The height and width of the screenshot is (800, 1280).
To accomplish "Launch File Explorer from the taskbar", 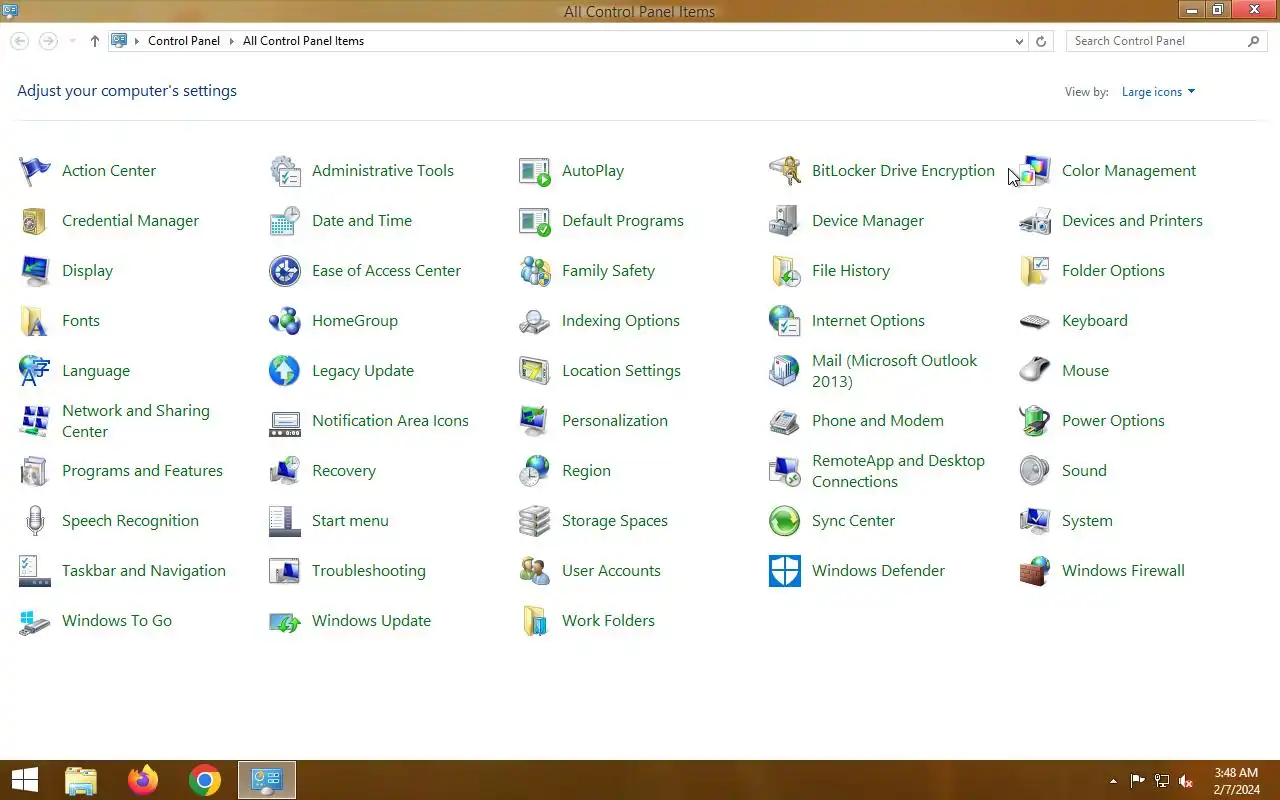I will click(x=81, y=780).
